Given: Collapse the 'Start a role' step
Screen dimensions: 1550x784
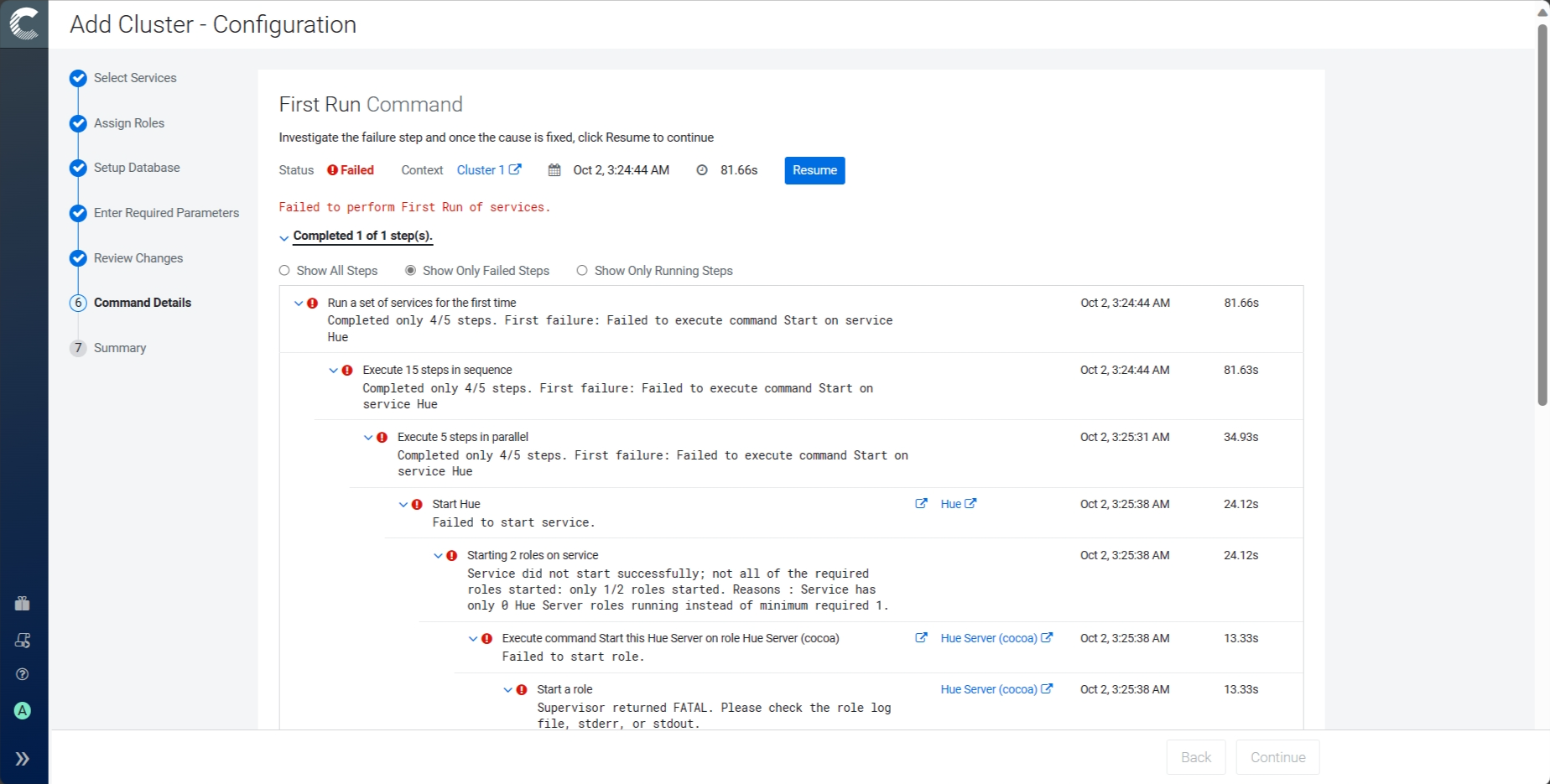Looking at the screenshot, I should click(507, 690).
